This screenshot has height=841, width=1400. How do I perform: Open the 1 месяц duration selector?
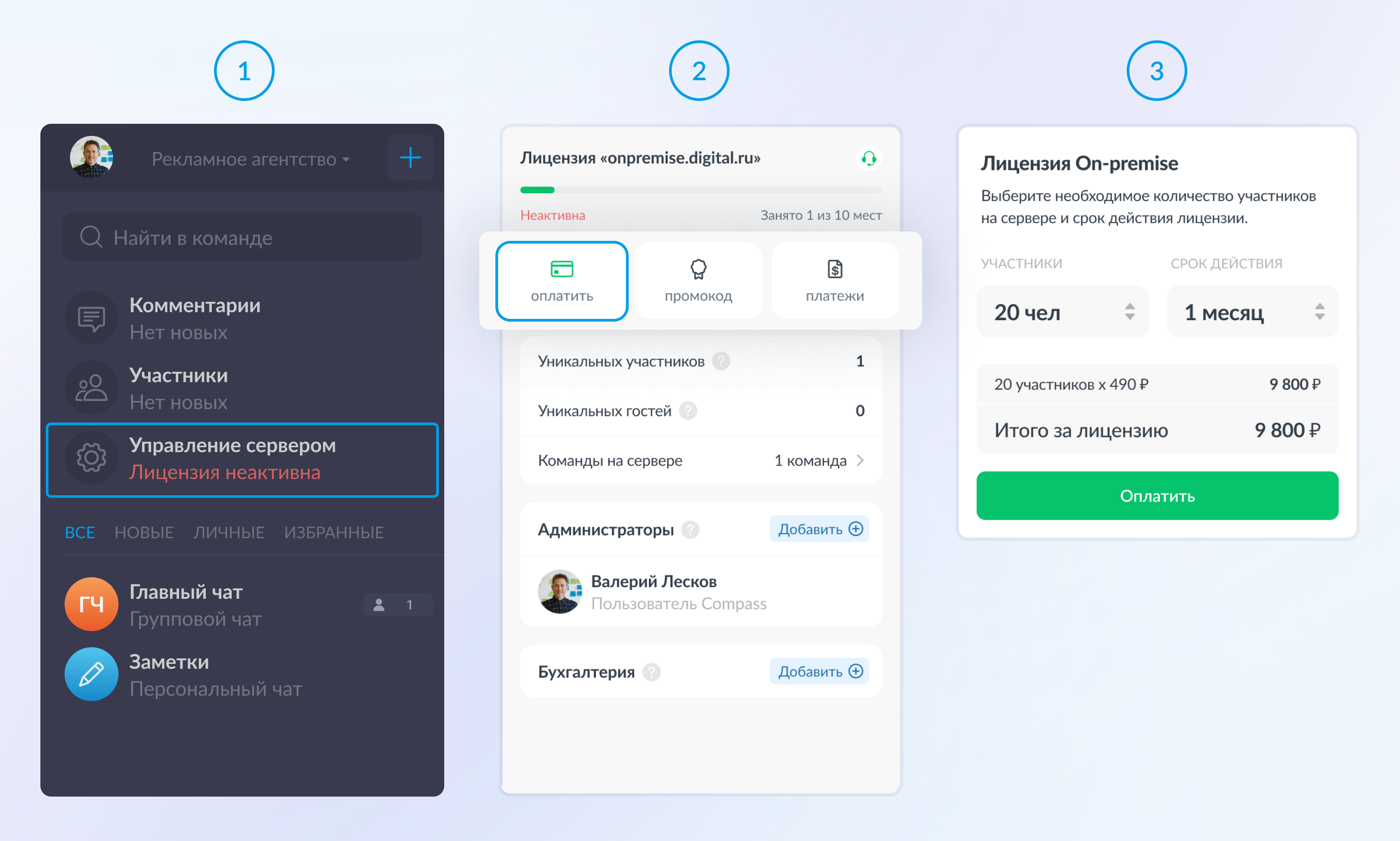tap(1253, 312)
